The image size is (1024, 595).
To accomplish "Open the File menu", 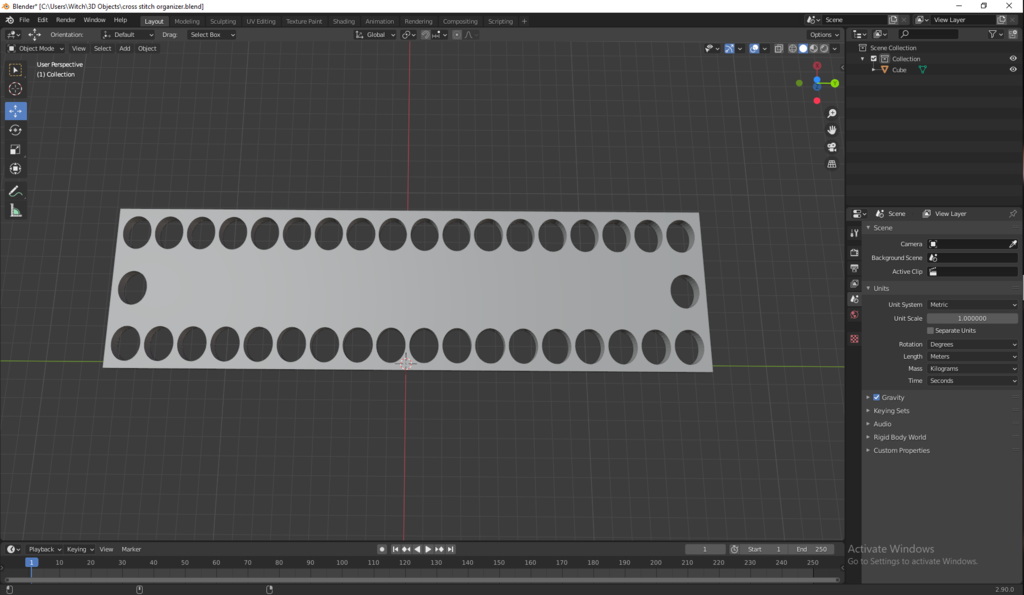I will 24,20.
